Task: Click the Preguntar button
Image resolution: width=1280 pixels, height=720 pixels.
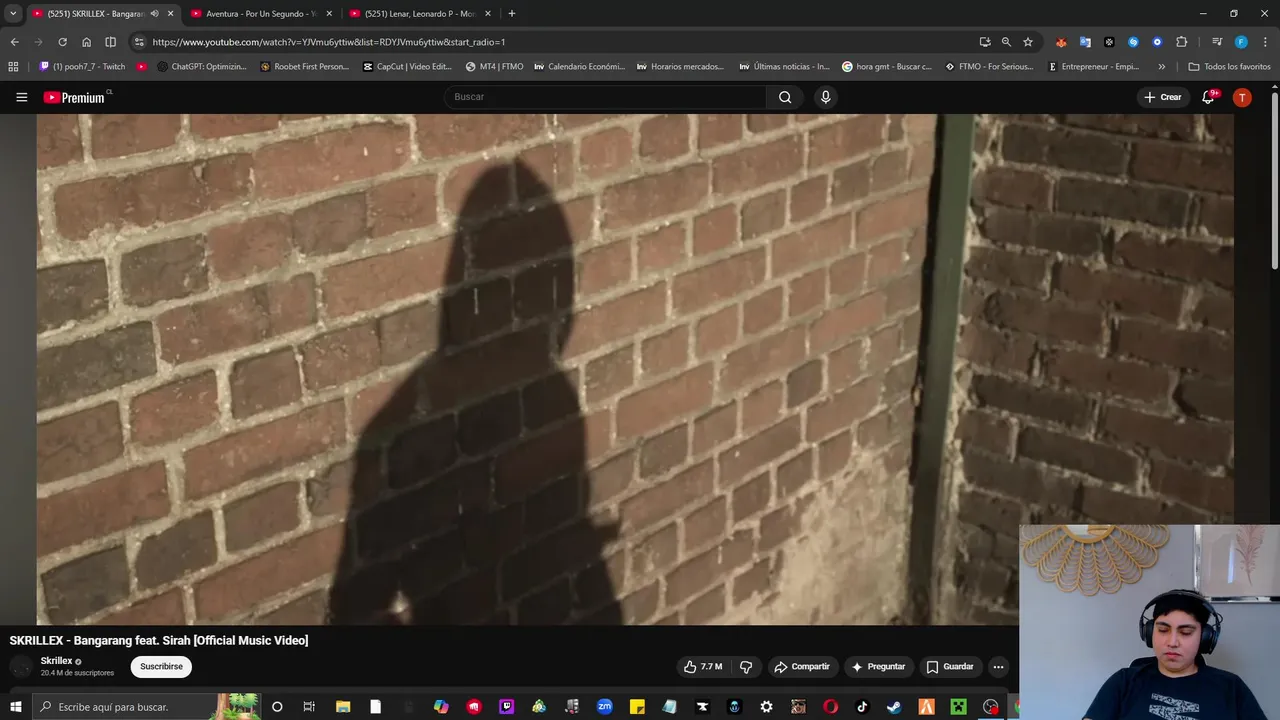Action: point(878,667)
